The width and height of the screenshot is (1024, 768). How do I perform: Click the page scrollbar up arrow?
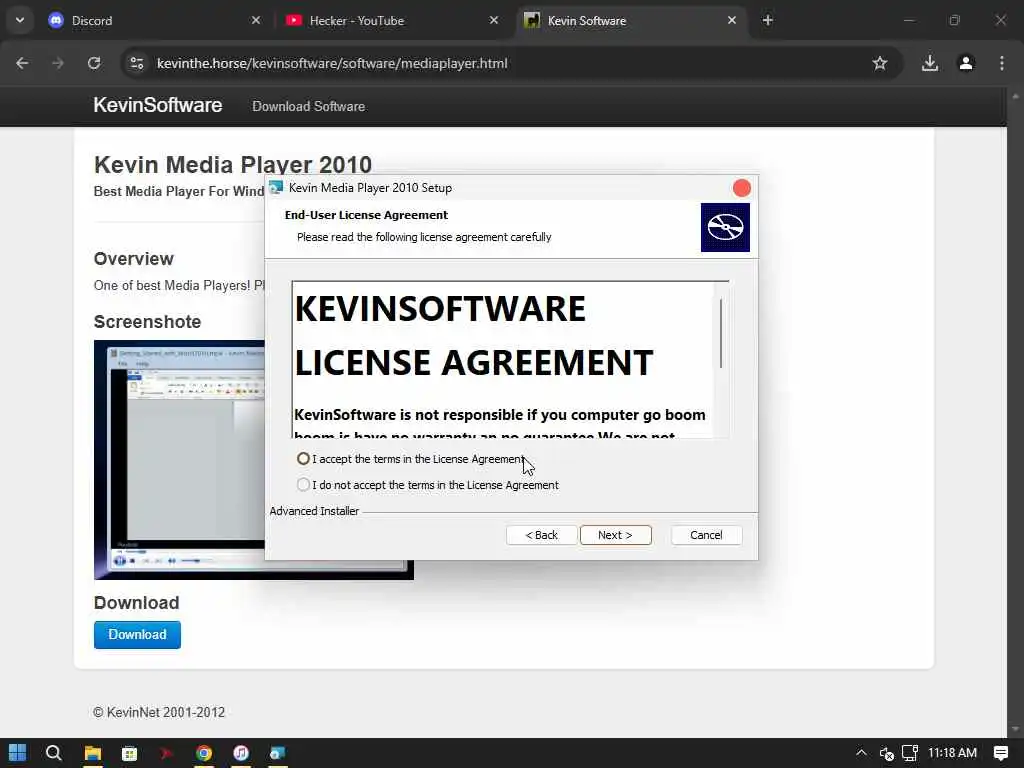(x=1015, y=97)
